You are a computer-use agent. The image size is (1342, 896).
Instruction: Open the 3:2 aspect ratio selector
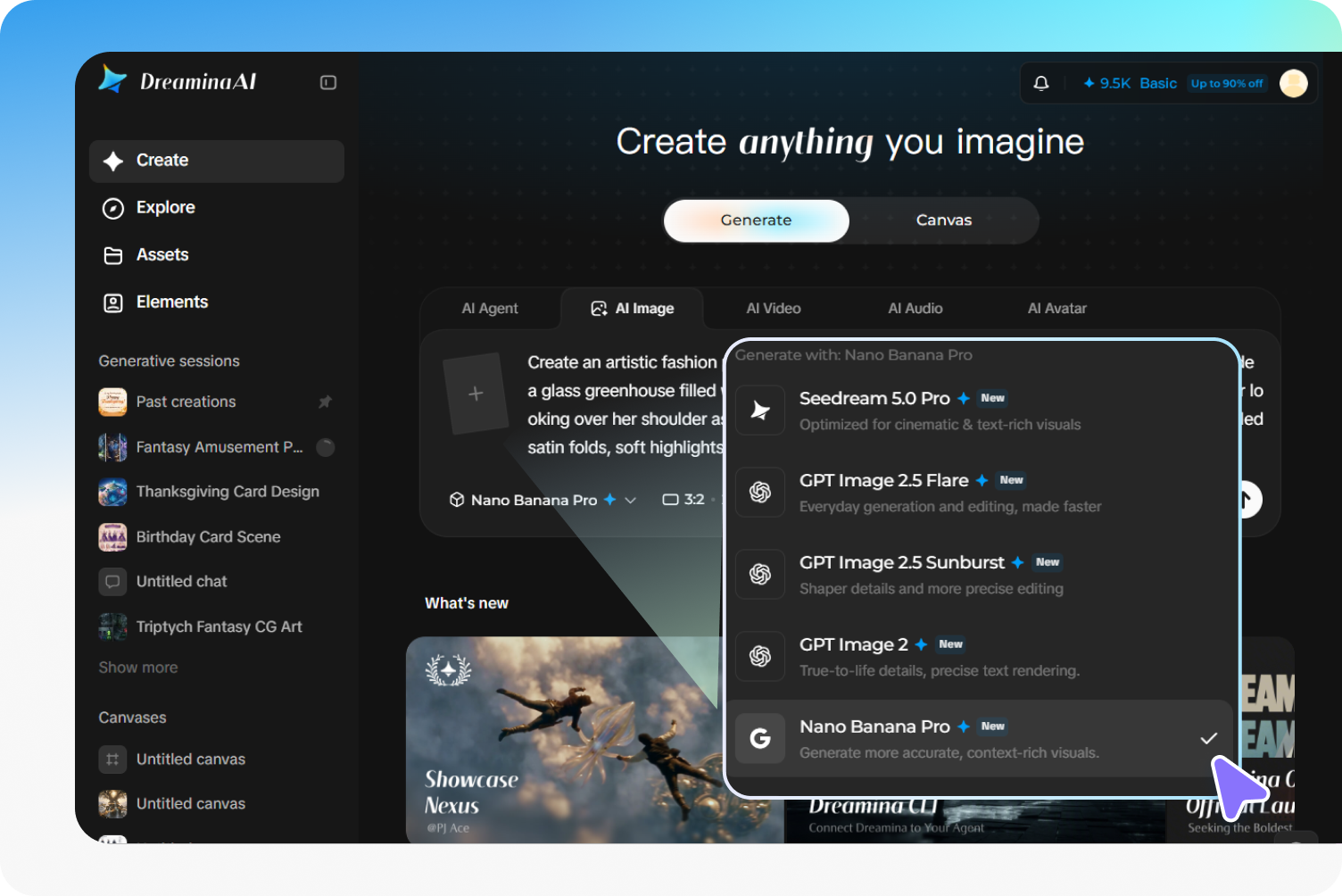(x=684, y=500)
